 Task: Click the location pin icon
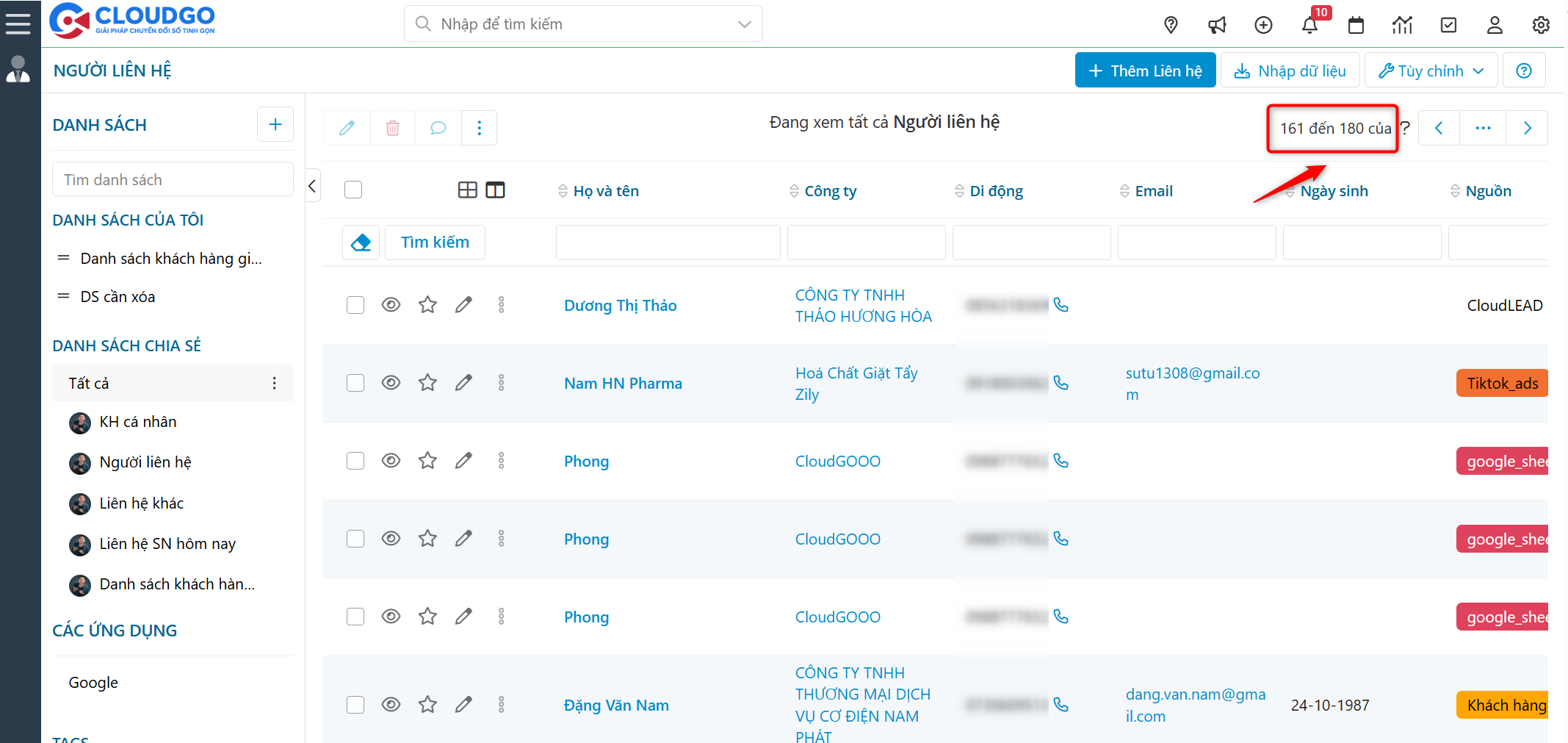1171,26
